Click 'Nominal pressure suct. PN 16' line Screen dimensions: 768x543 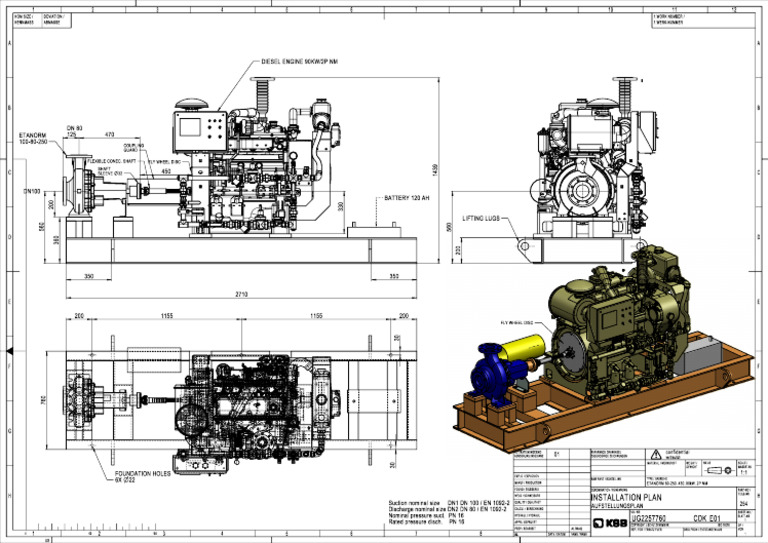tap(426, 516)
